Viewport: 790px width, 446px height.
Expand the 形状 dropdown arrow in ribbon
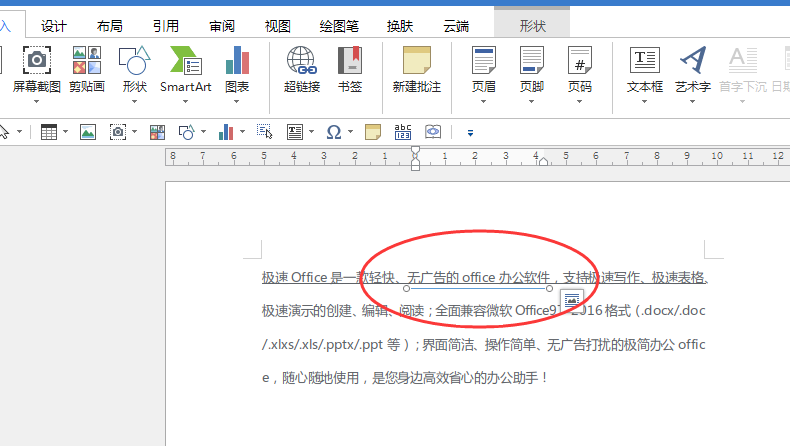point(135,102)
